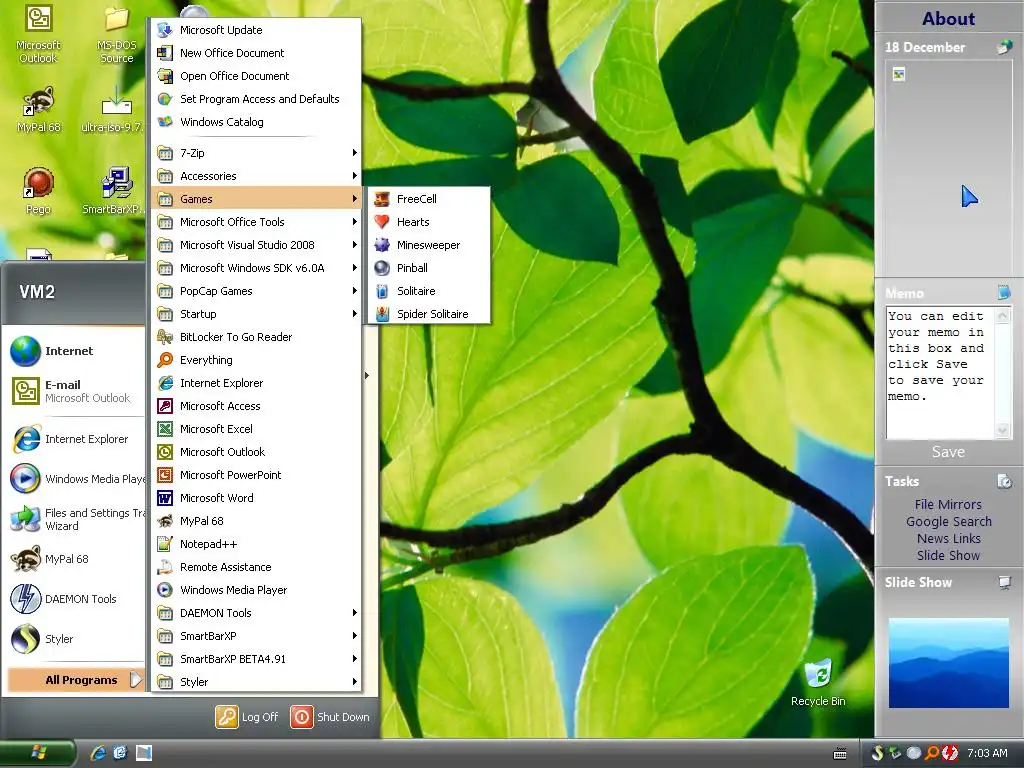Image resolution: width=1024 pixels, height=768 pixels.
Task: Open Windows Media Player in recent list
Action: (x=73, y=479)
